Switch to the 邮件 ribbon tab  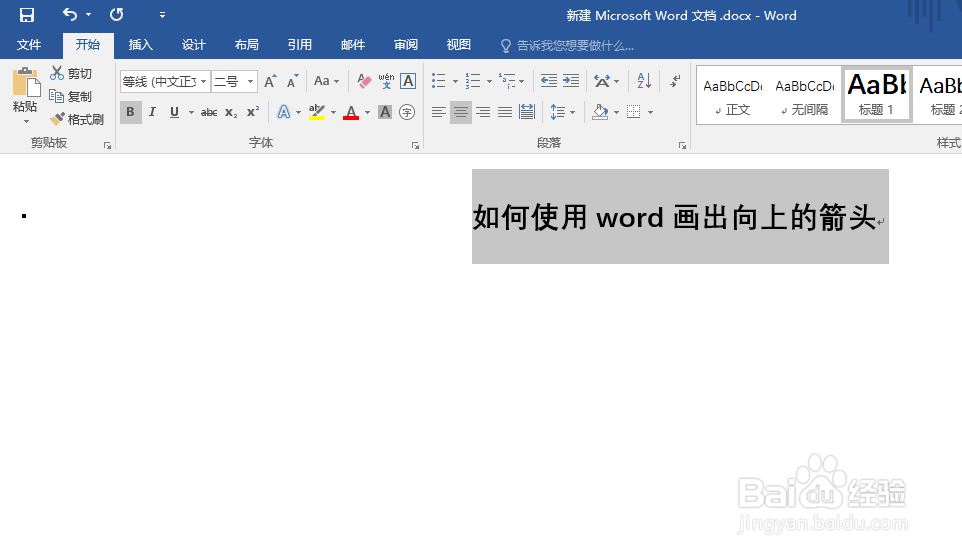(353, 45)
